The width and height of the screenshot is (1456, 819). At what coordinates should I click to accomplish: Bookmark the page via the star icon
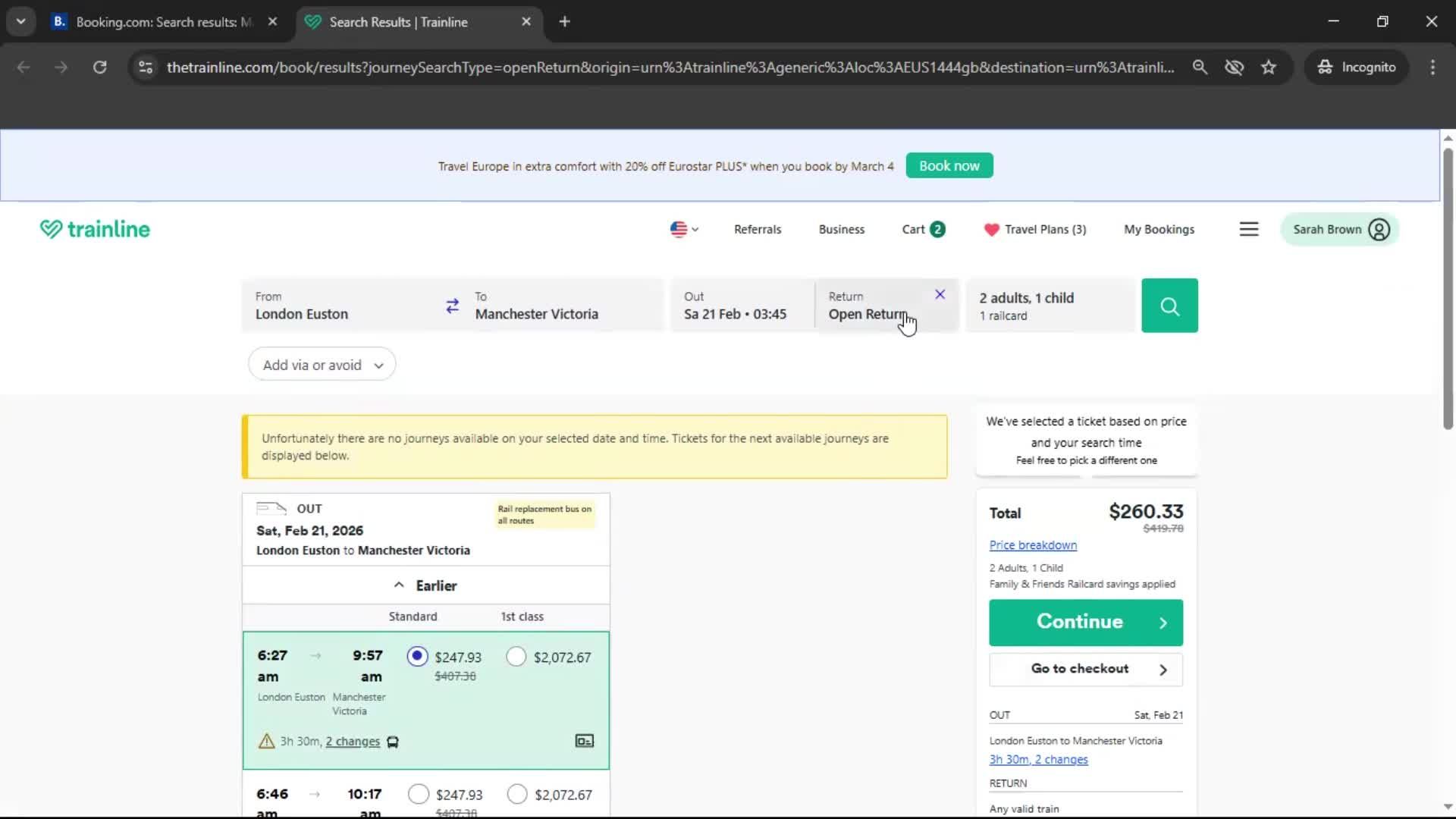[x=1269, y=67]
